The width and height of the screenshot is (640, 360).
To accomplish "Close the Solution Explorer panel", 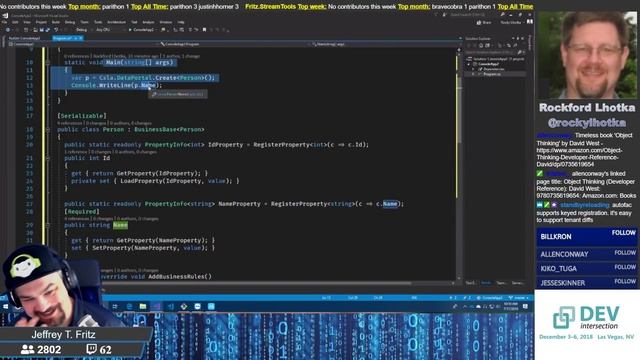I will tap(522, 38).
